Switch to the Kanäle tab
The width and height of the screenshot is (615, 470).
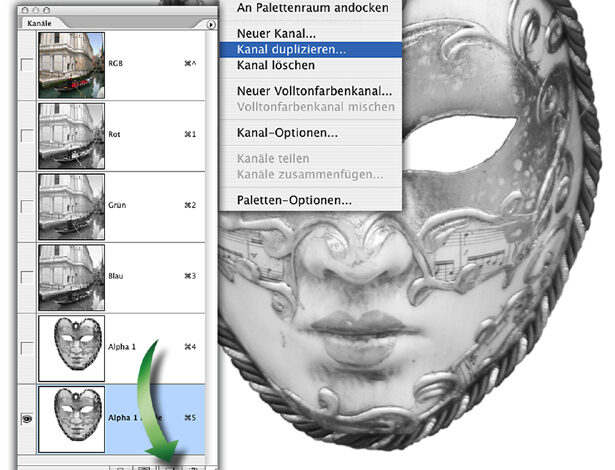click(x=40, y=23)
